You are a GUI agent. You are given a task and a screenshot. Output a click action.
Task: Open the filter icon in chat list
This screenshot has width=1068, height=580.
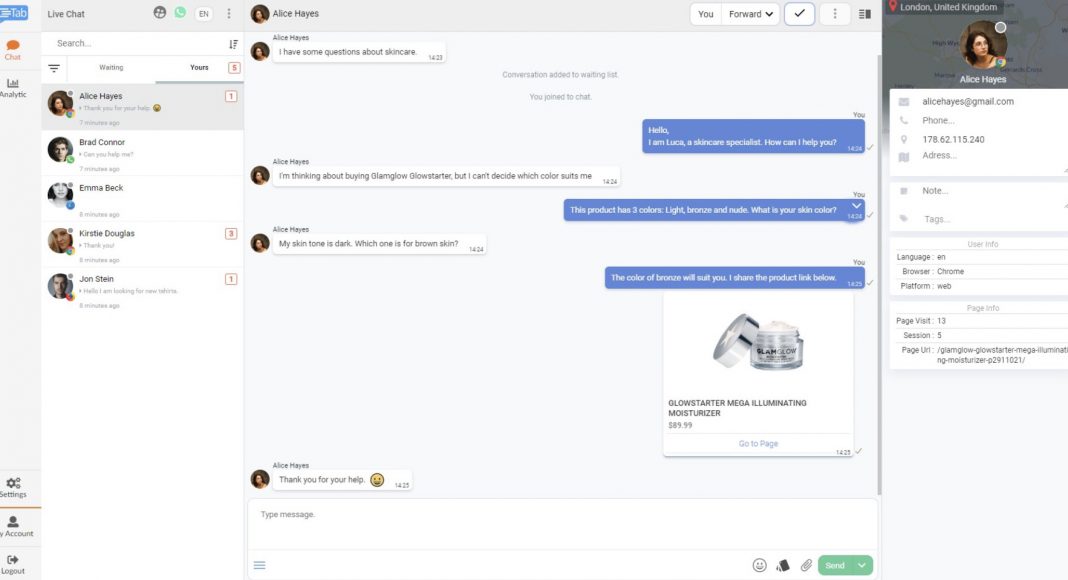click(54, 68)
